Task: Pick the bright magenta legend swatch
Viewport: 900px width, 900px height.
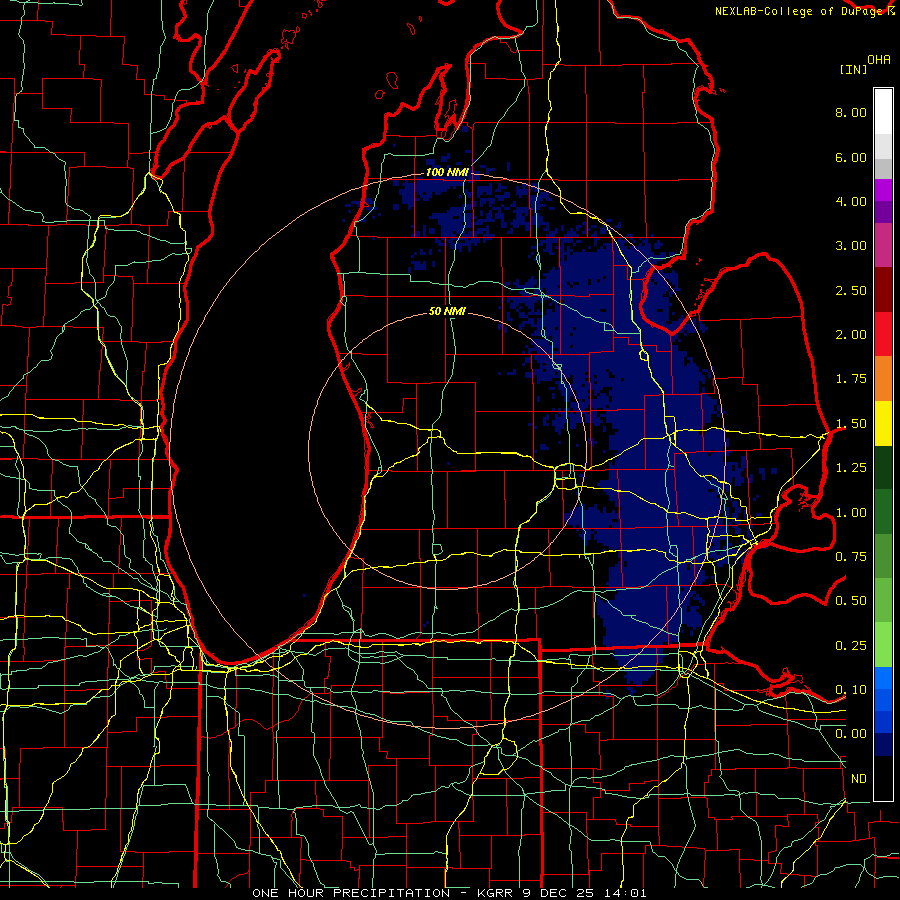Action: pos(883,191)
